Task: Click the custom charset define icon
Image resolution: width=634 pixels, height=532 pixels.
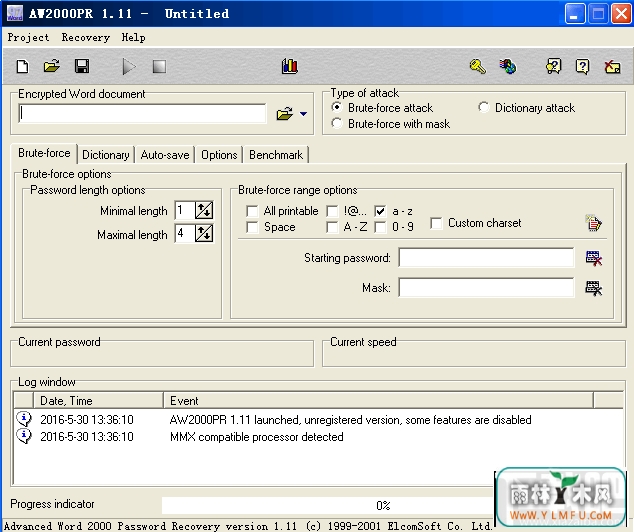Action: 593,223
